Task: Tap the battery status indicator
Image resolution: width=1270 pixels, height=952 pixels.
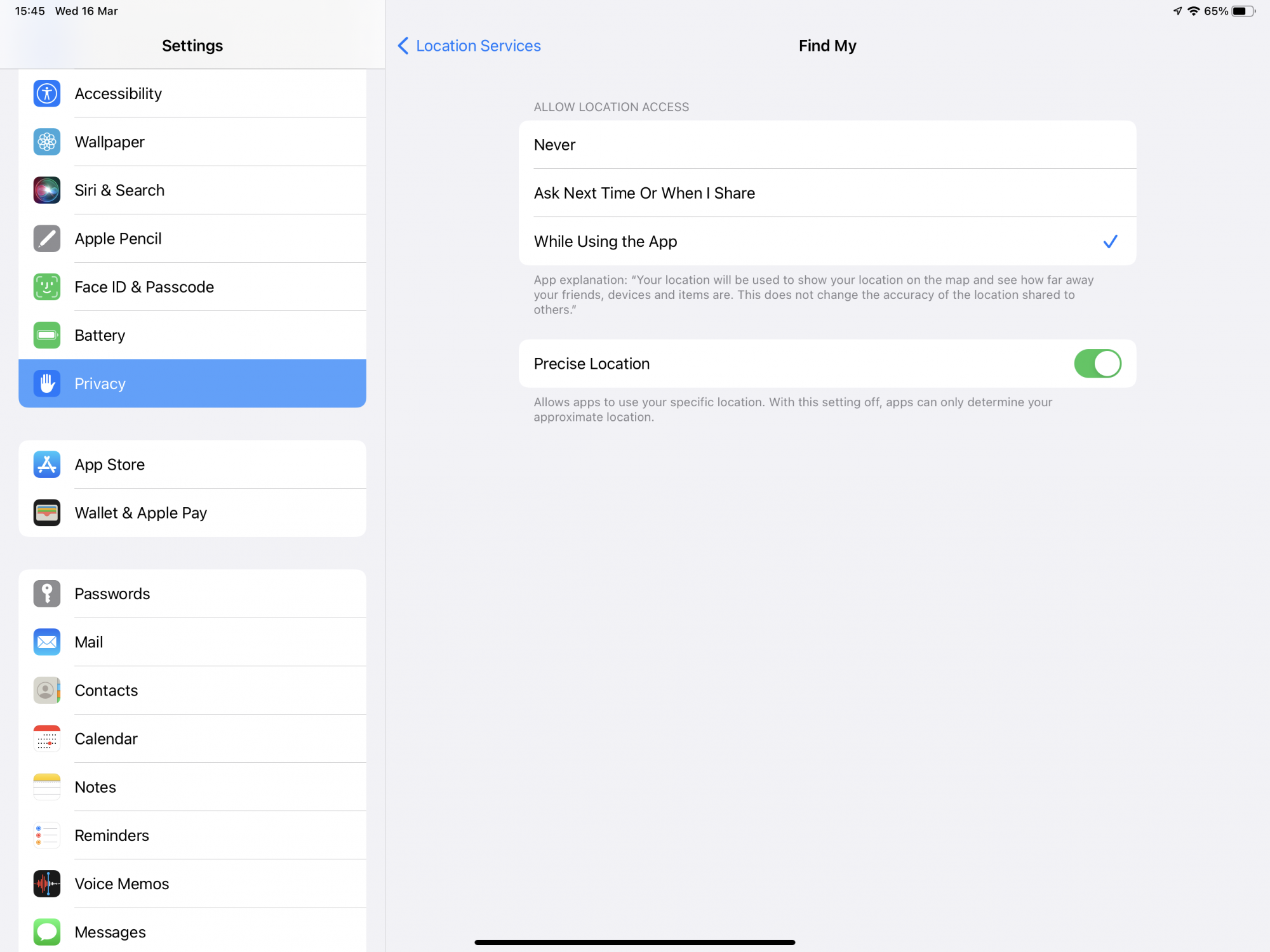Action: click(1243, 11)
